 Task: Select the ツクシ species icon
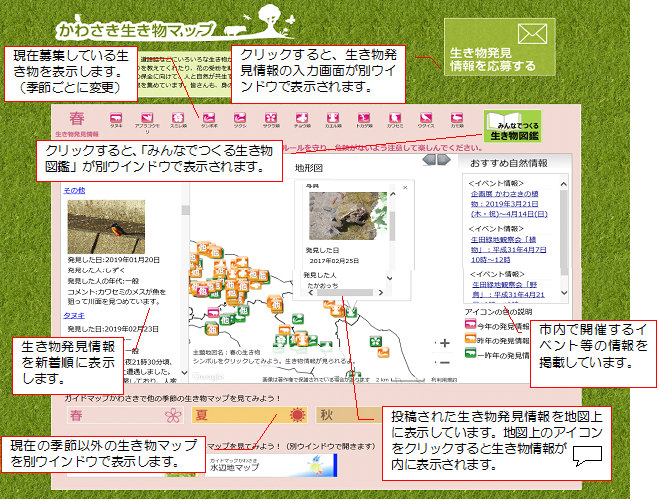pyautogui.click(x=240, y=117)
